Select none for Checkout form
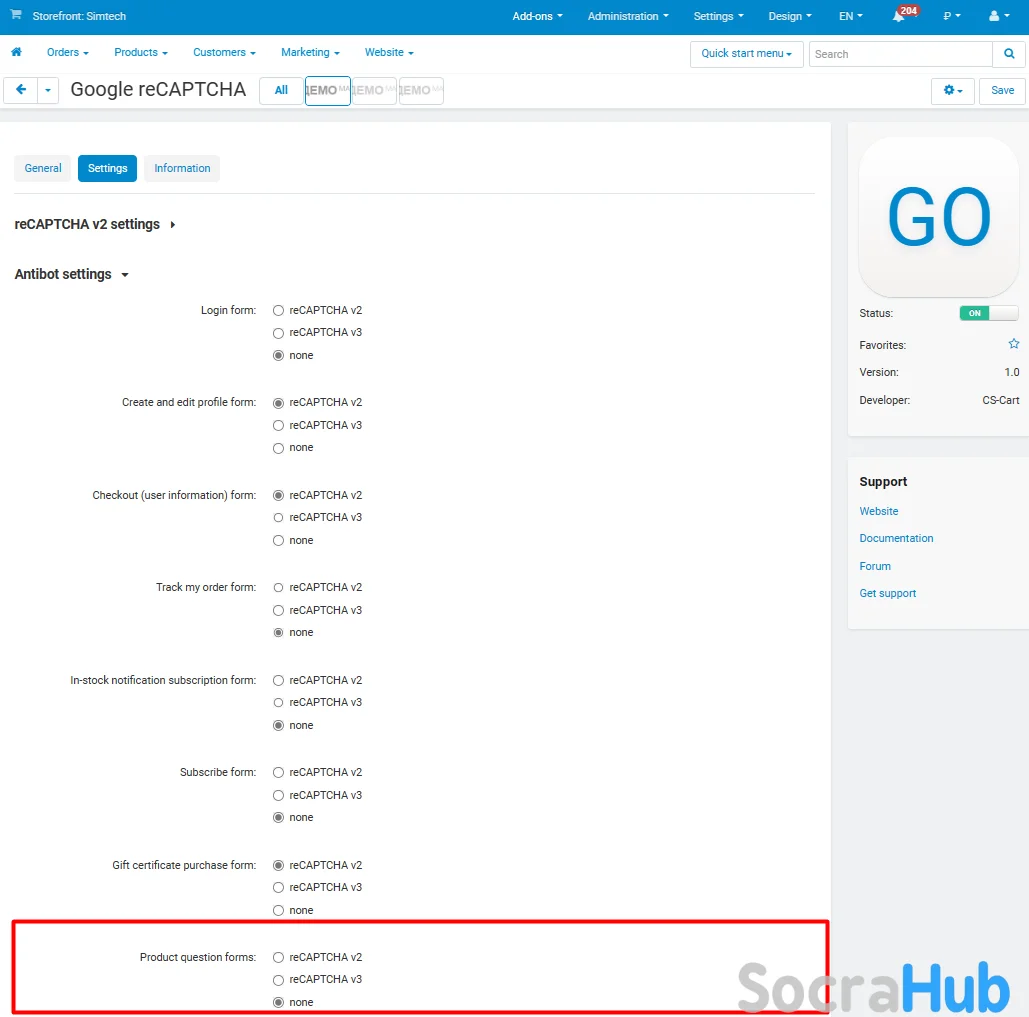The height and width of the screenshot is (1017, 1029). [x=279, y=541]
